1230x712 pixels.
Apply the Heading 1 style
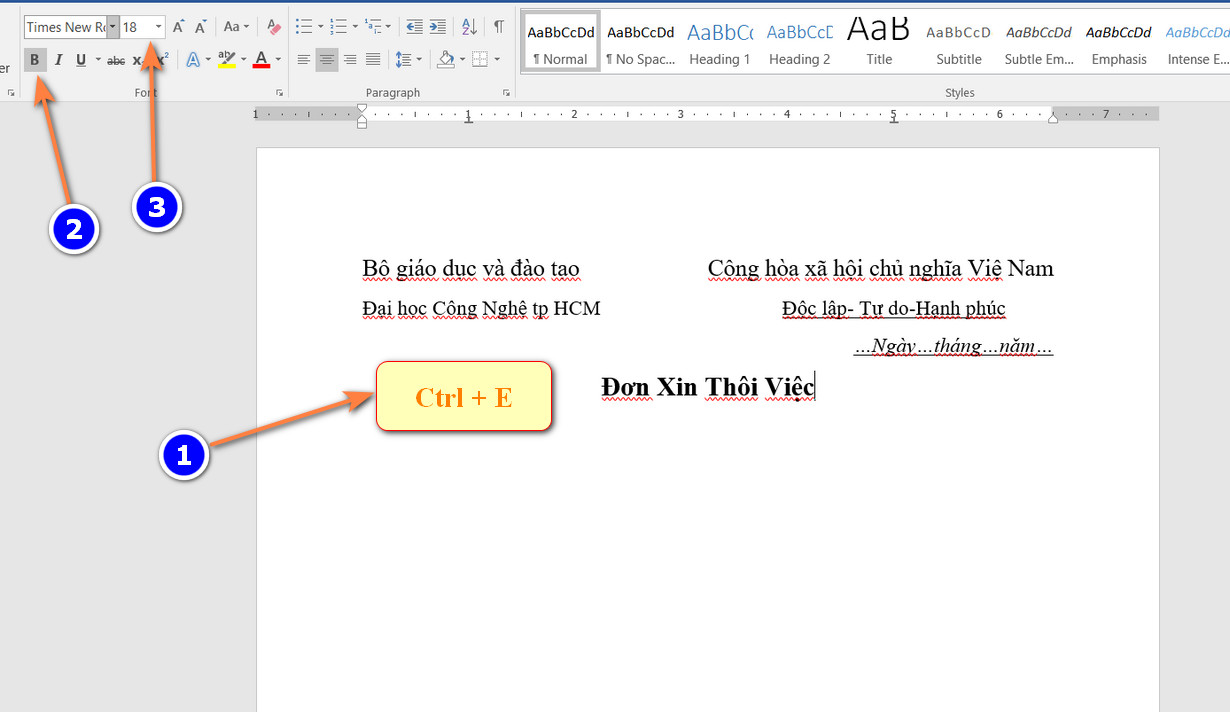click(720, 40)
